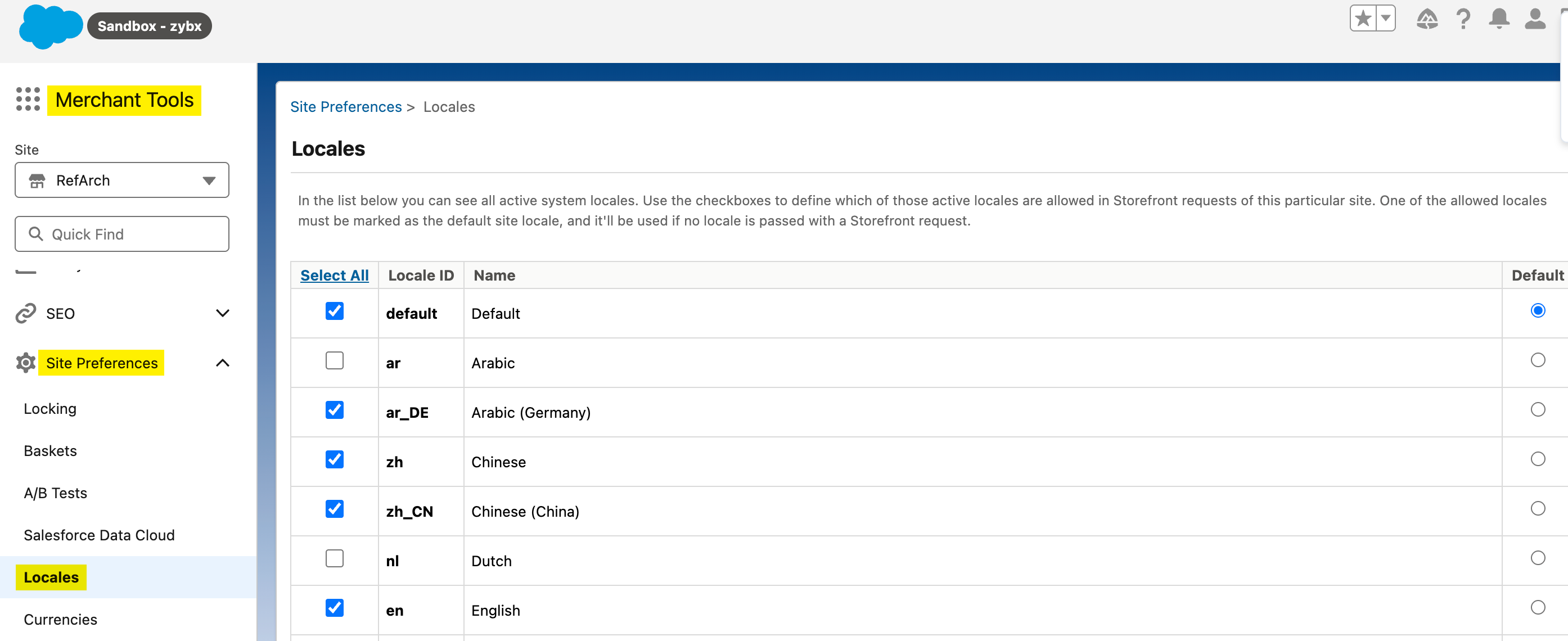The image size is (1568, 641).
Task: Click the favorites star icon
Action: 1363,19
